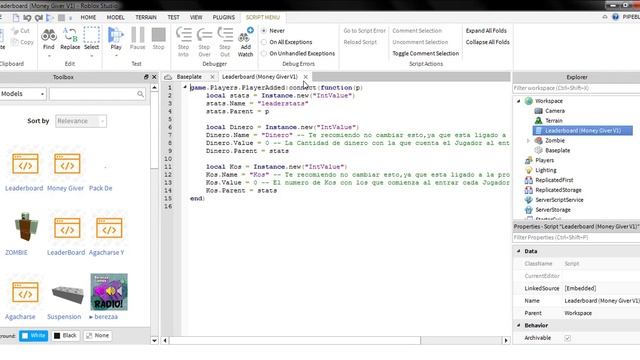This screenshot has width=640, height=360.
Task: Click the Select tool in ribbon
Action: coord(91,39)
